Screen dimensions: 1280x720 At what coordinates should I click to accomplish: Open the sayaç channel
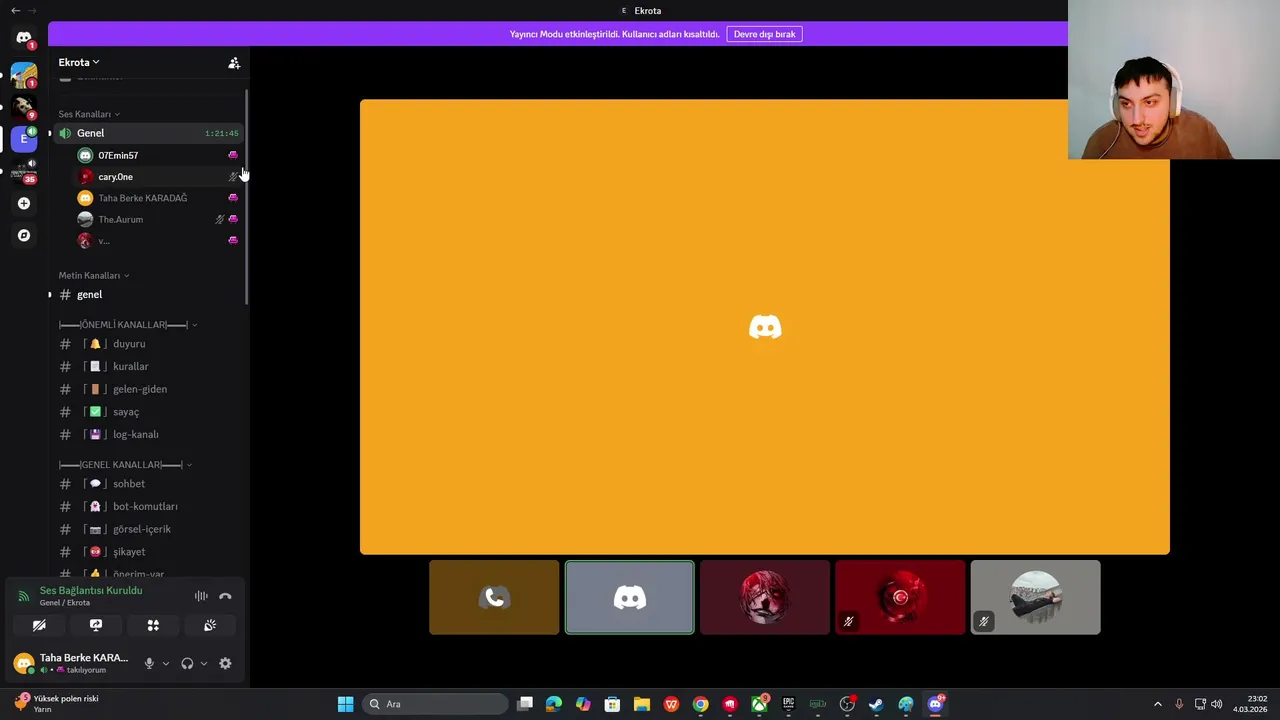click(x=148, y=412)
